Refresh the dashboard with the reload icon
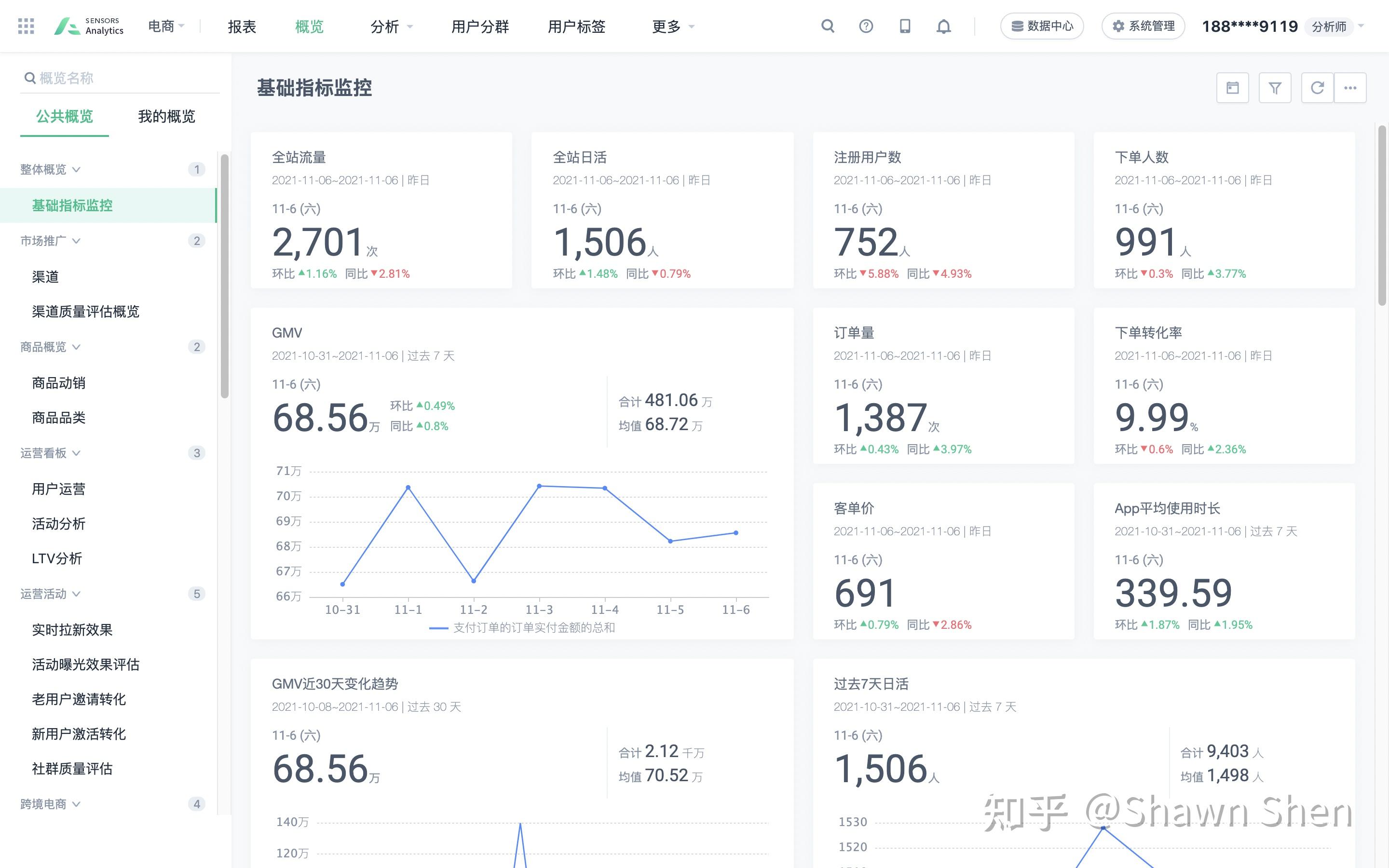 click(x=1317, y=87)
